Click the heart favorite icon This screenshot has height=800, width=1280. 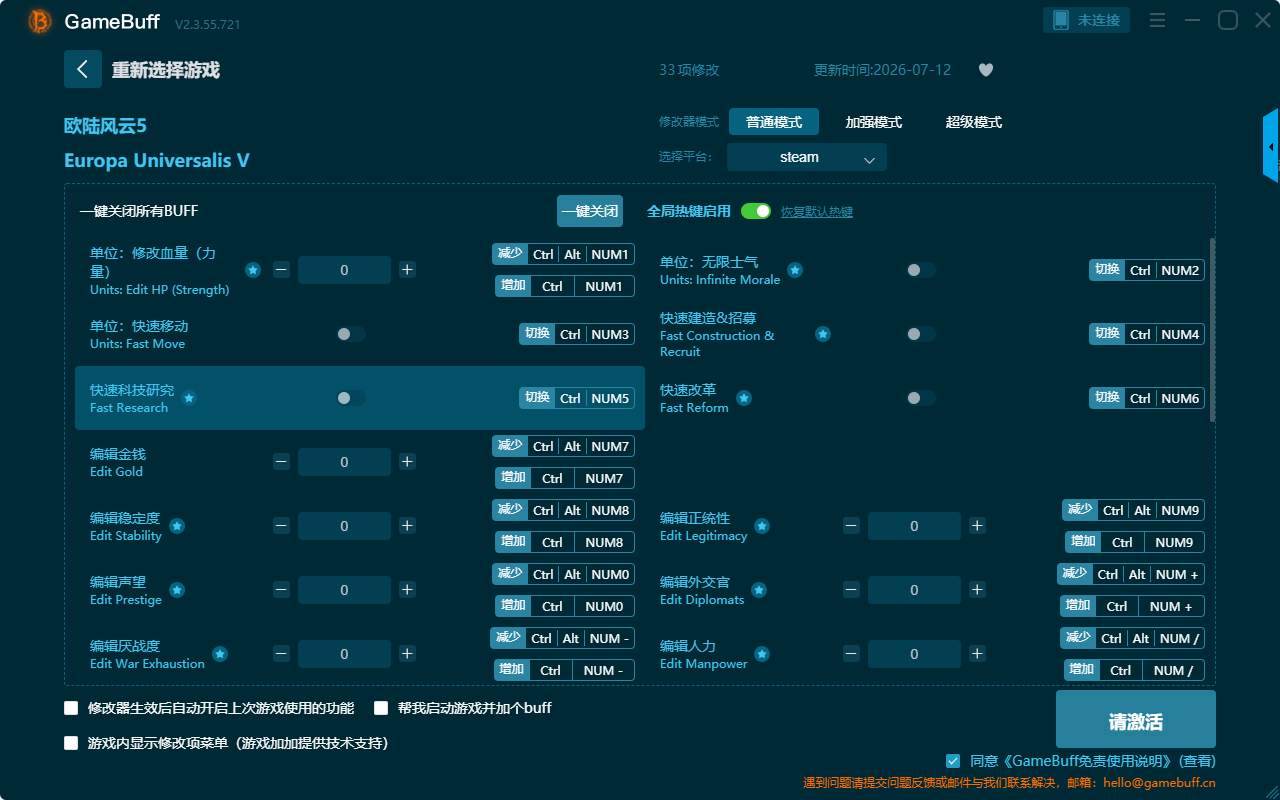pyautogui.click(x=986, y=70)
